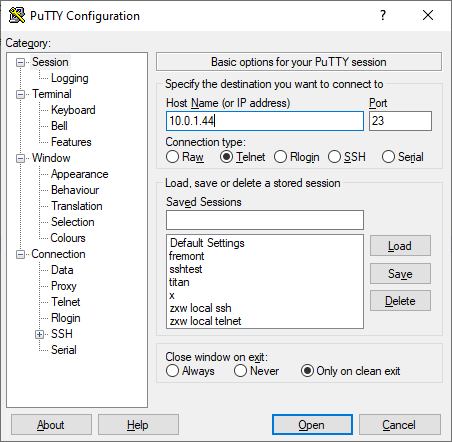Select the SSH connection type
The width and height of the screenshot is (452, 442).
coord(347,157)
